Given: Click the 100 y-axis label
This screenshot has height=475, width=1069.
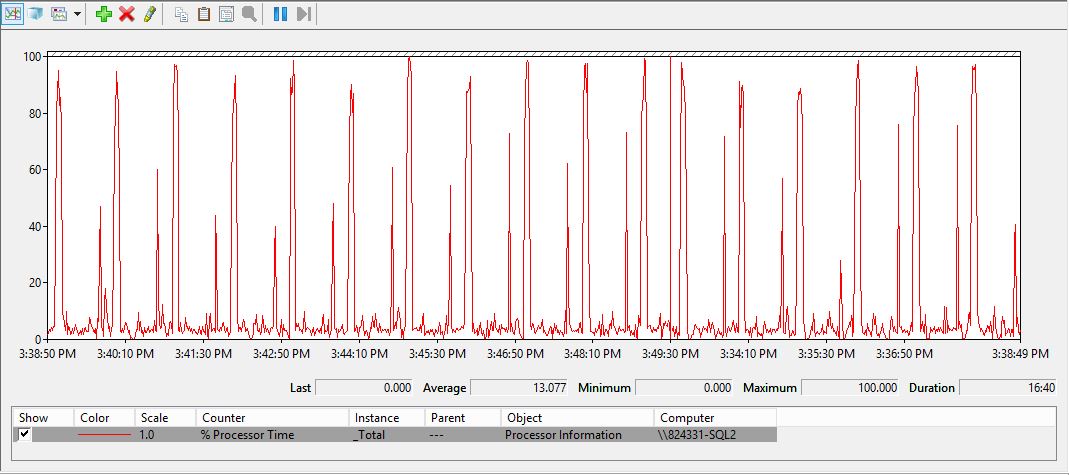Looking at the screenshot, I should pyautogui.click(x=33, y=57).
